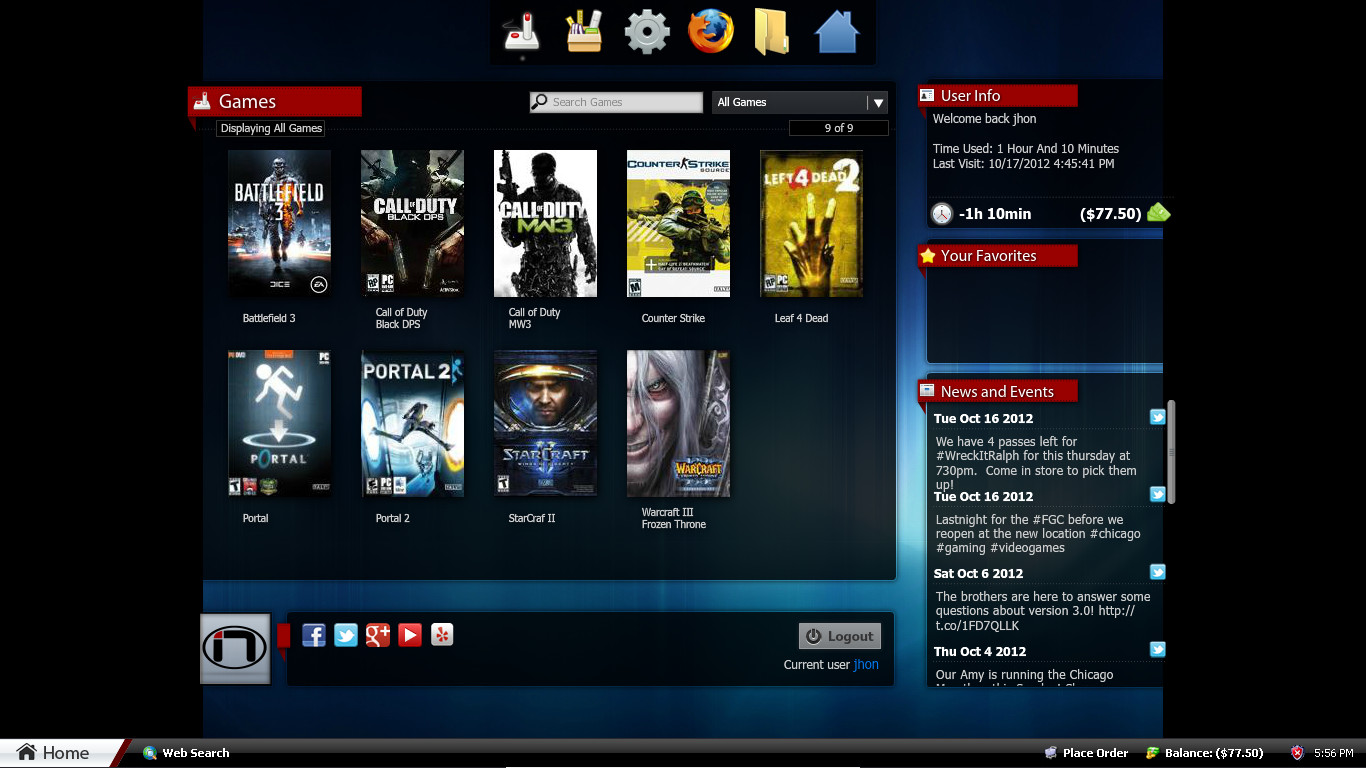This screenshot has width=1366, height=768.
Task: Launch the Firefox browser icon
Action: coord(710,31)
